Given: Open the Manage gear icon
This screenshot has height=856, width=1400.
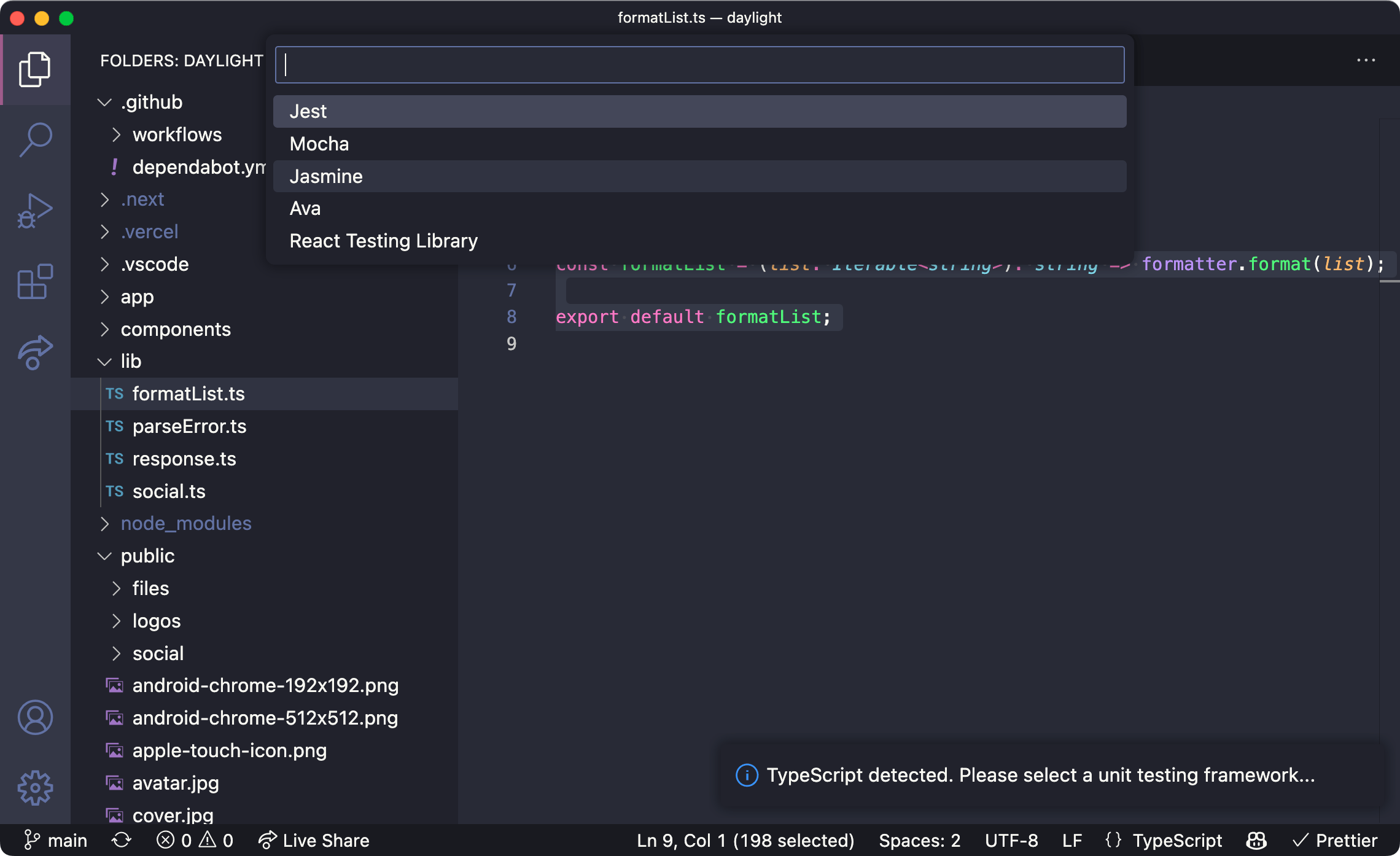Looking at the screenshot, I should pyautogui.click(x=35, y=788).
